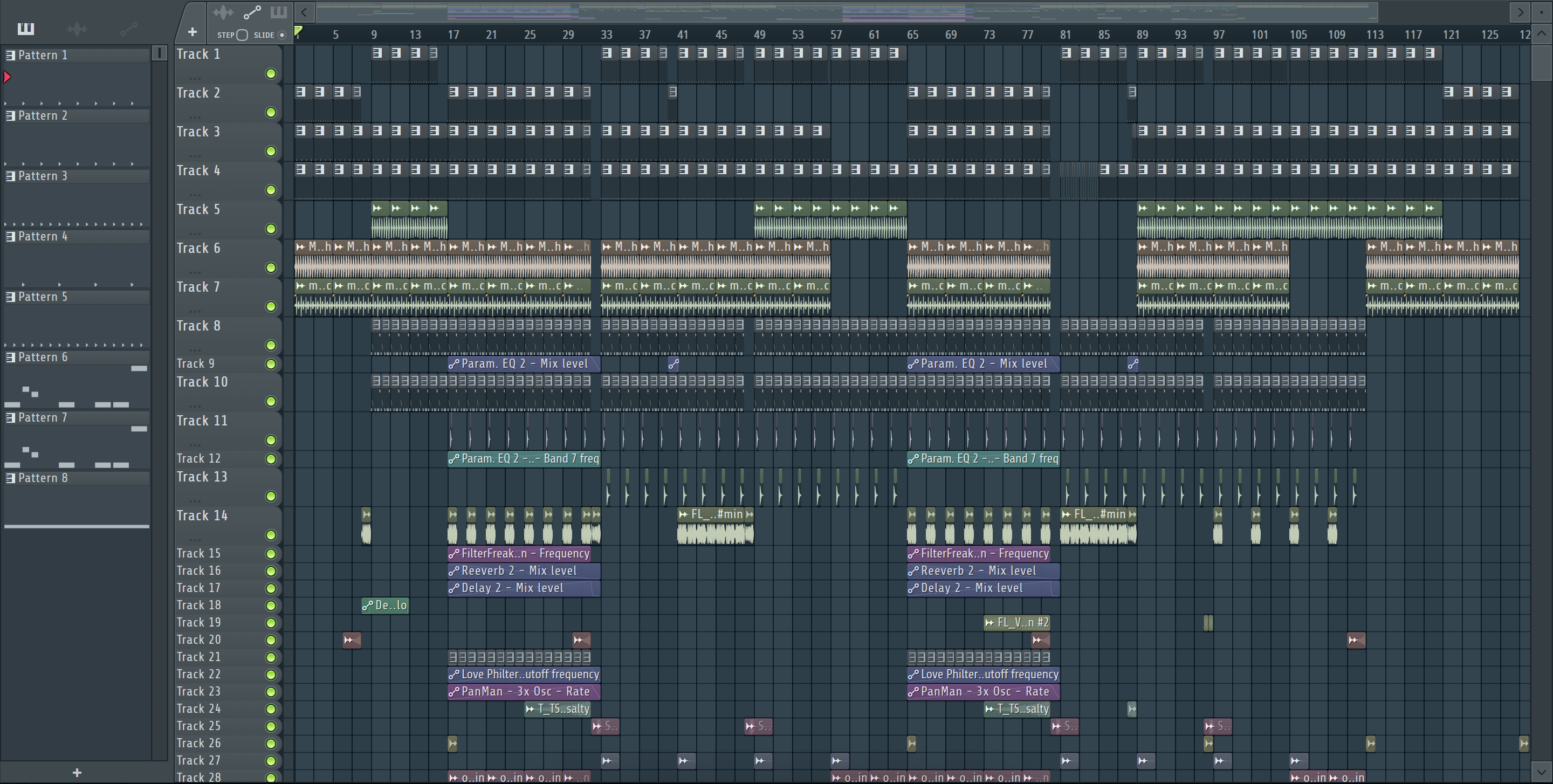Screen dimensions: 1553x784
Task: Click the automation clip focus icon in playlist header
Action: point(252,12)
